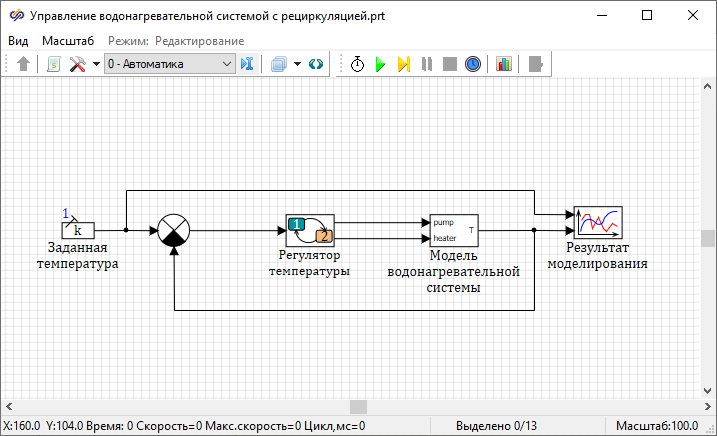
Task: Click the wrench and hammer tools icon
Action: [78, 64]
